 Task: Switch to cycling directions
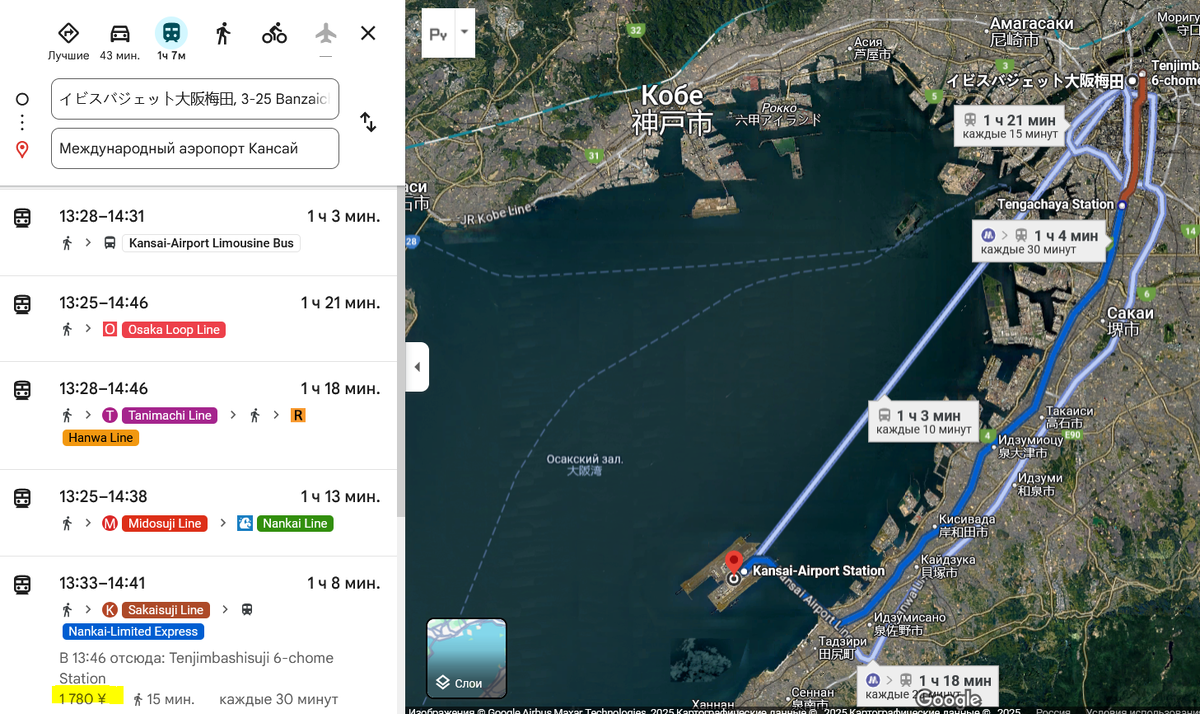pyautogui.click(x=275, y=33)
